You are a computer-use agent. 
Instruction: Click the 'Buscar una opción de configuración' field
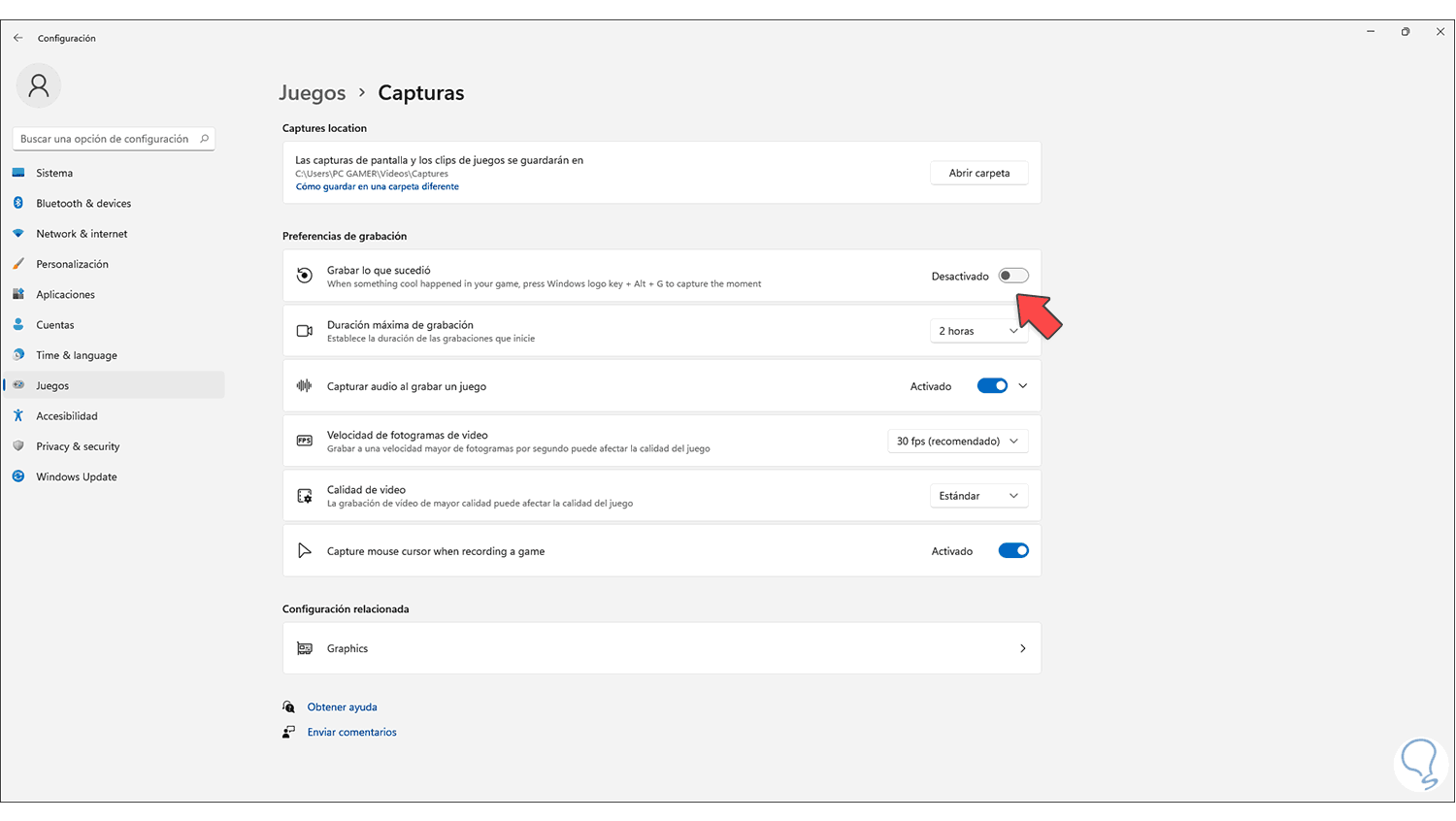(105, 139)
